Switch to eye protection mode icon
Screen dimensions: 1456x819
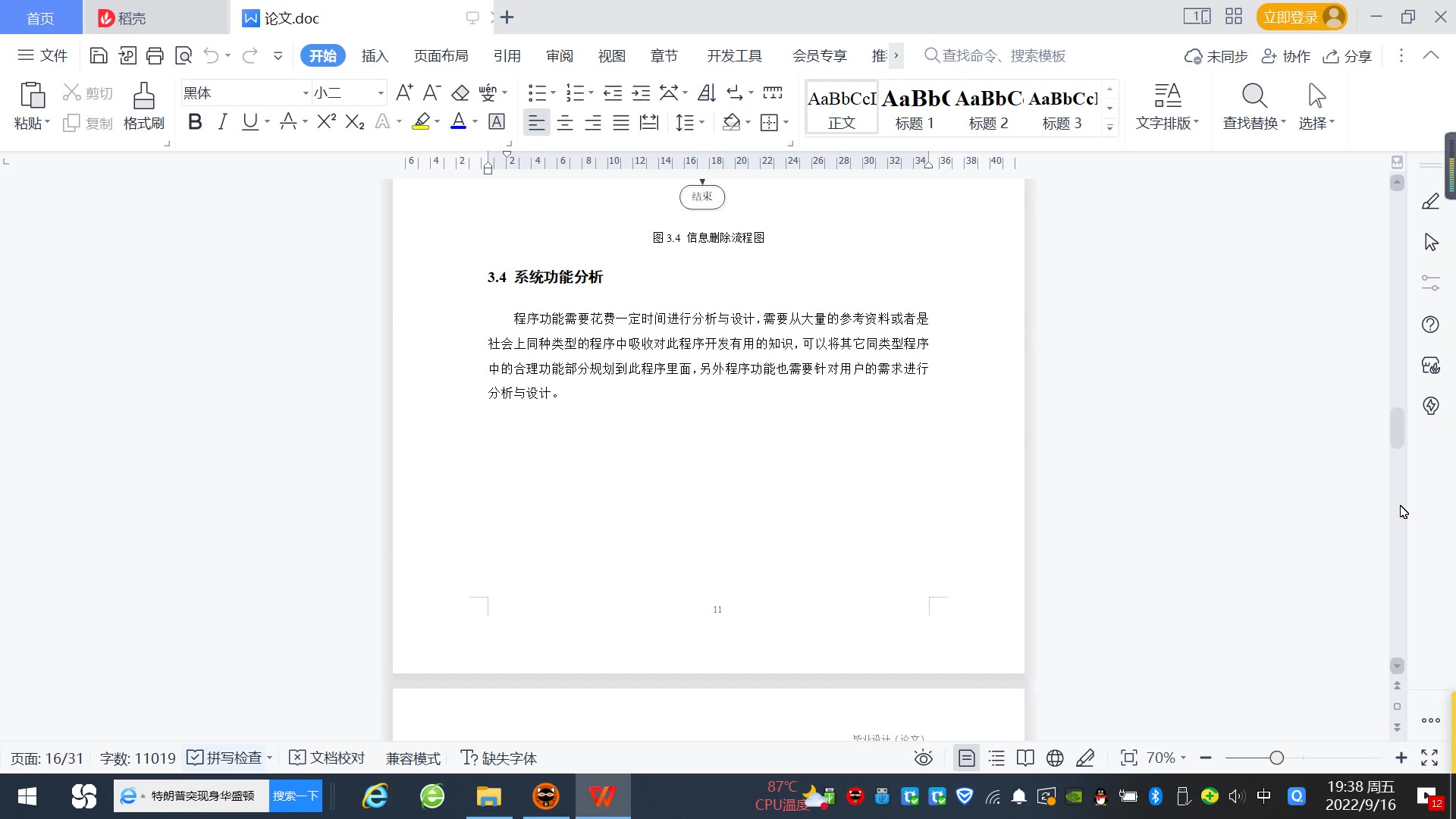point(923,758)
